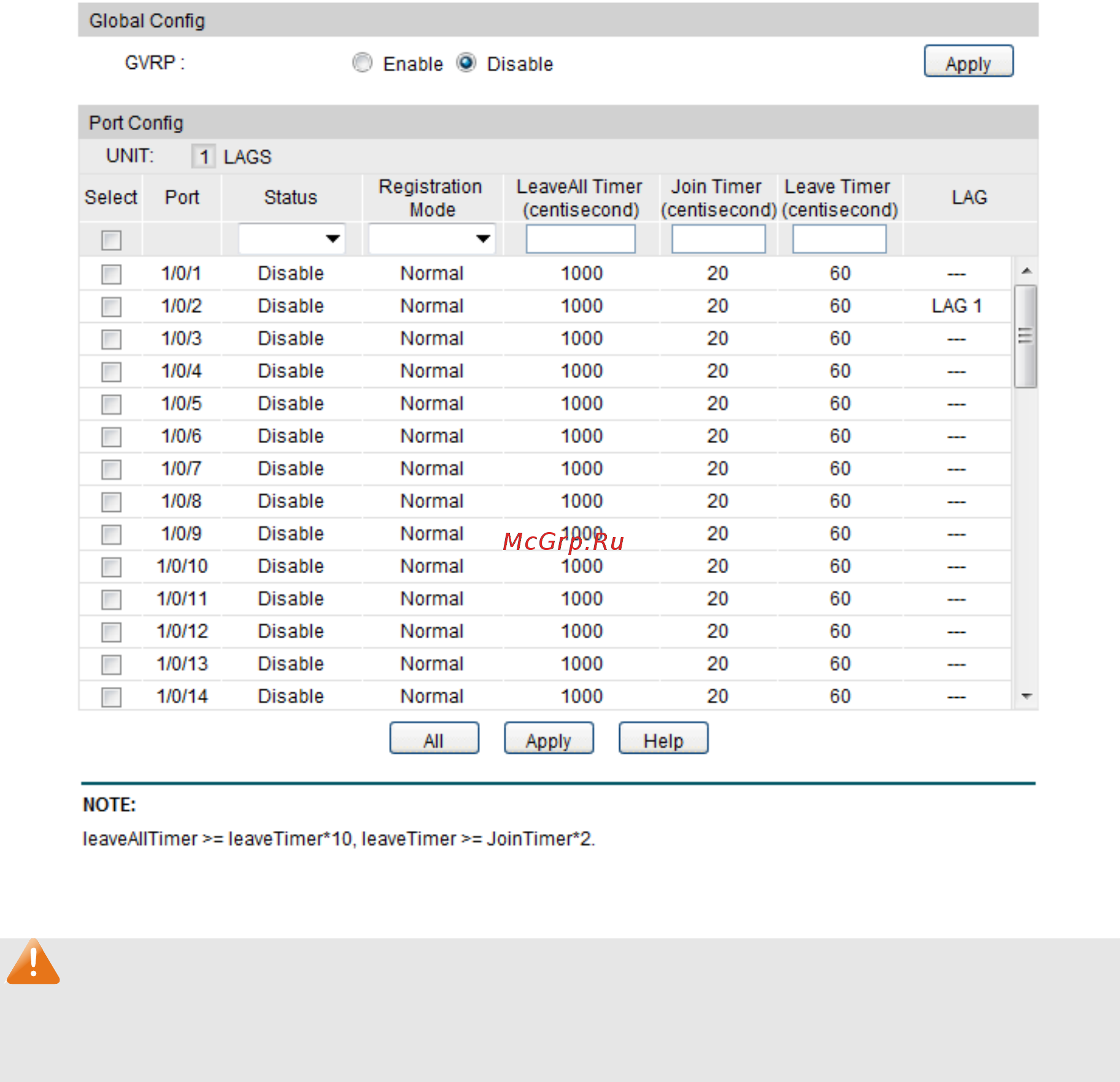Click port label 1/0/14
This screenshot has width=1120, height=1082.
pos(182,696)
